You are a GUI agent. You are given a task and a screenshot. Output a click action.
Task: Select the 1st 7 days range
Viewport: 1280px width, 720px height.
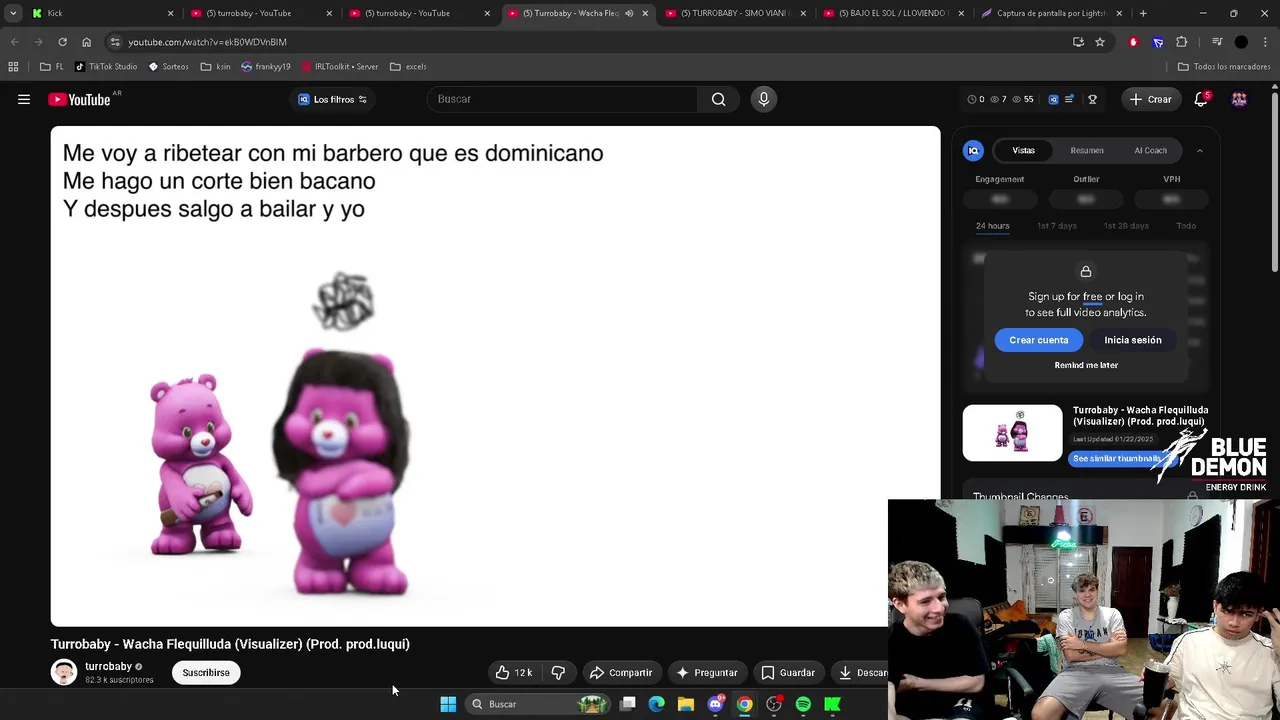[1056, 226]
